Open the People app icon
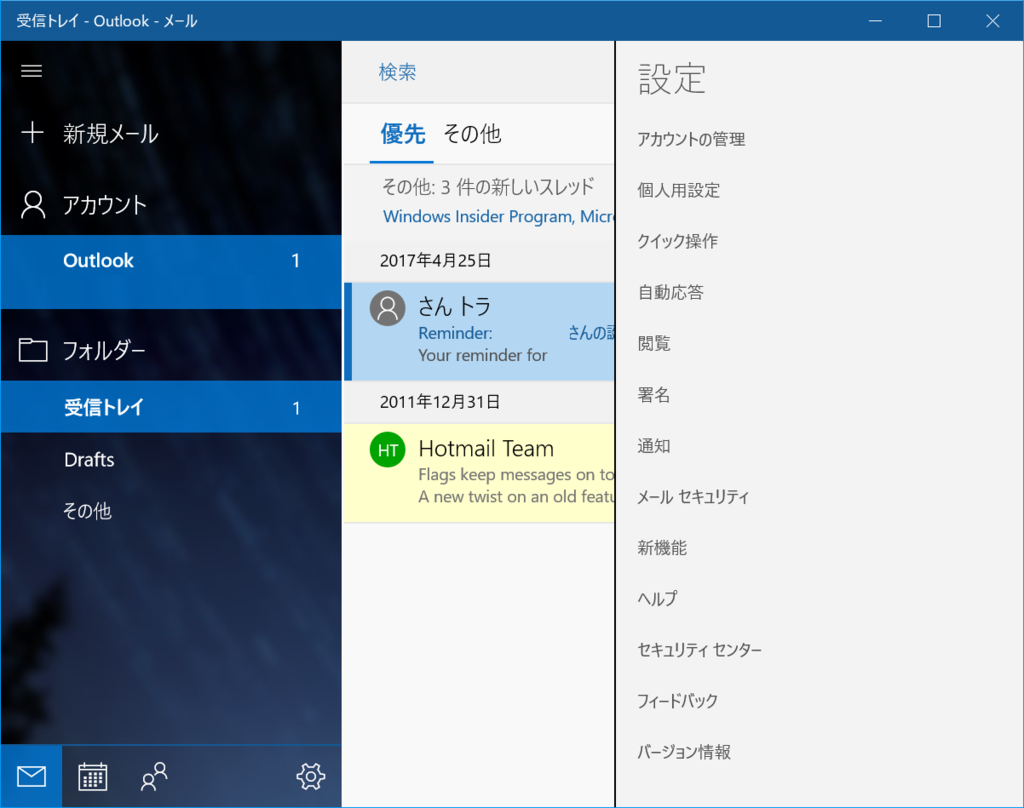 (x=154, y=777)
